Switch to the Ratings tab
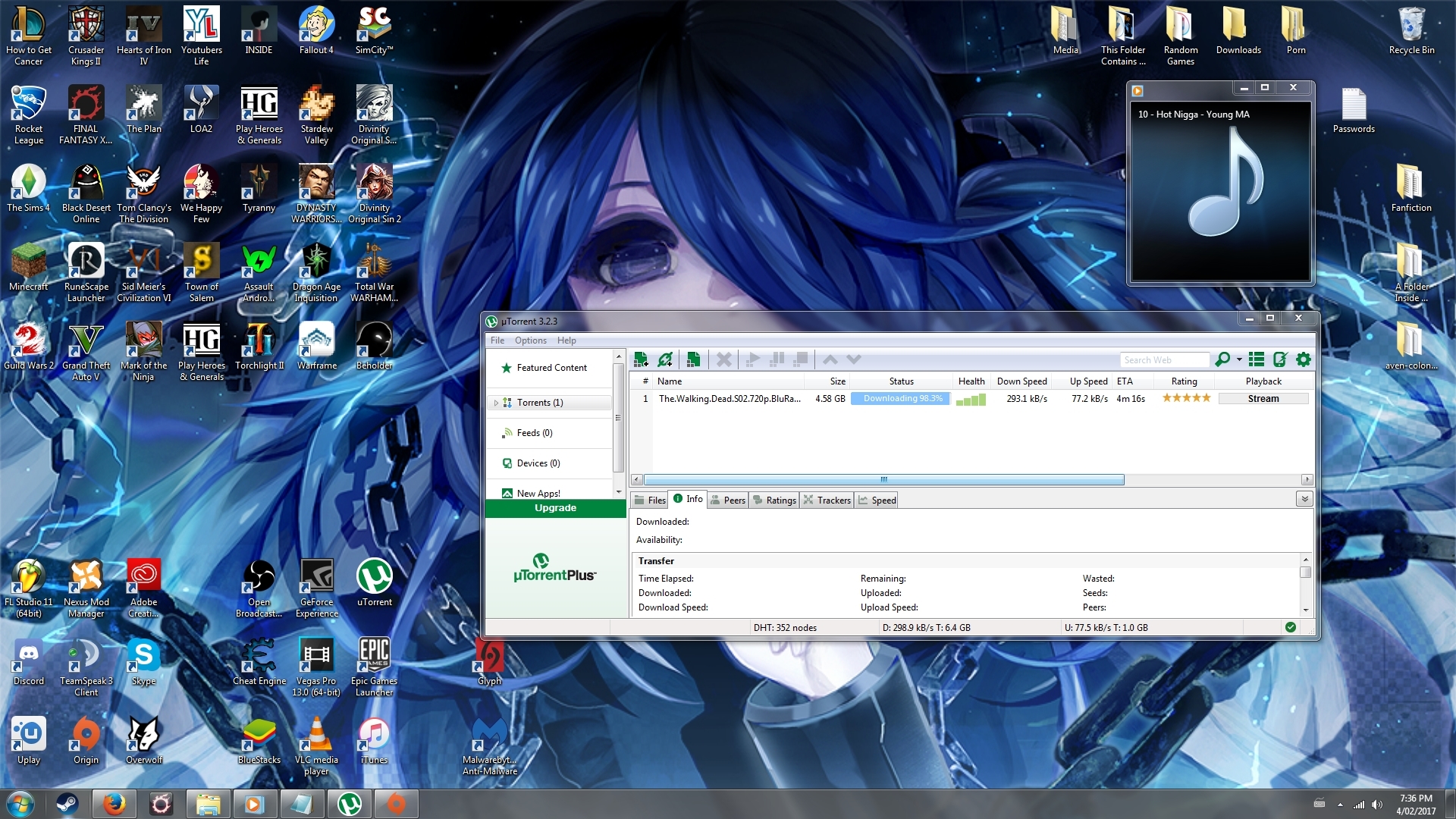Viewport: 1456px width, 819px height. click(773, 500)
